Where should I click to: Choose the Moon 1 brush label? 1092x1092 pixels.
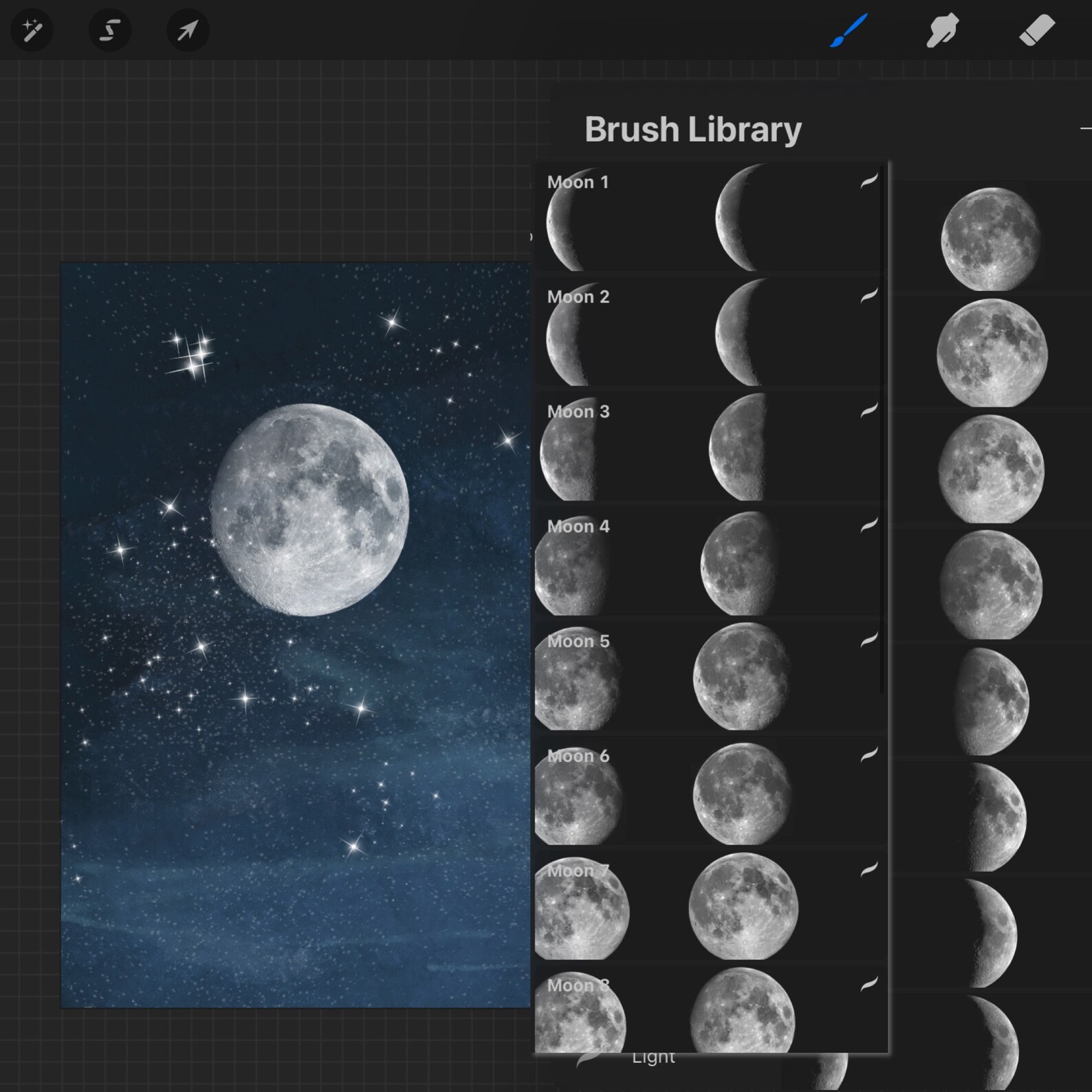coord(578,182)
